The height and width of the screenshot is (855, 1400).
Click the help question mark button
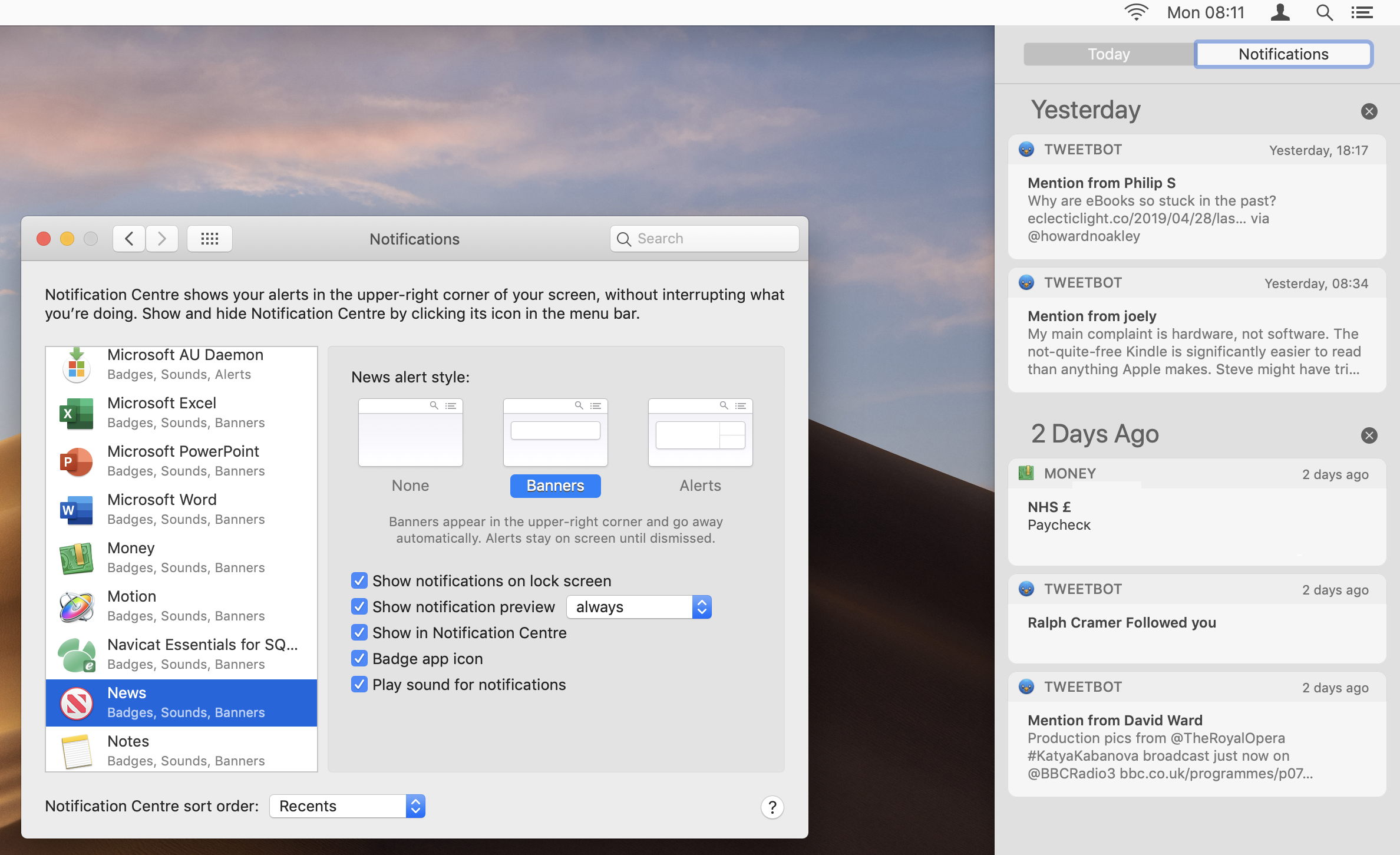(x=772, y=807)
